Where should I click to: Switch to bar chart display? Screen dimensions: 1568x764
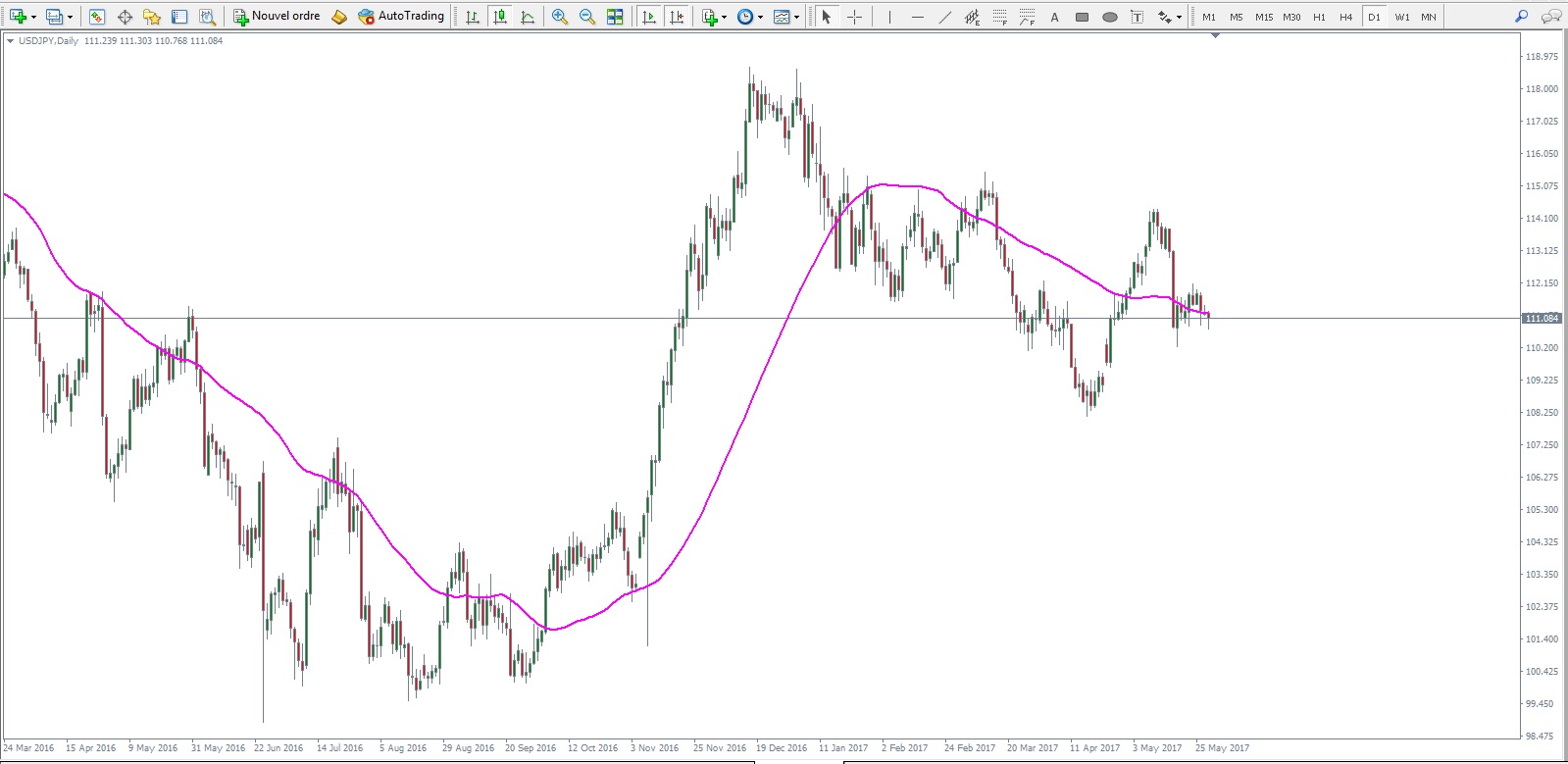pos(473,17)
